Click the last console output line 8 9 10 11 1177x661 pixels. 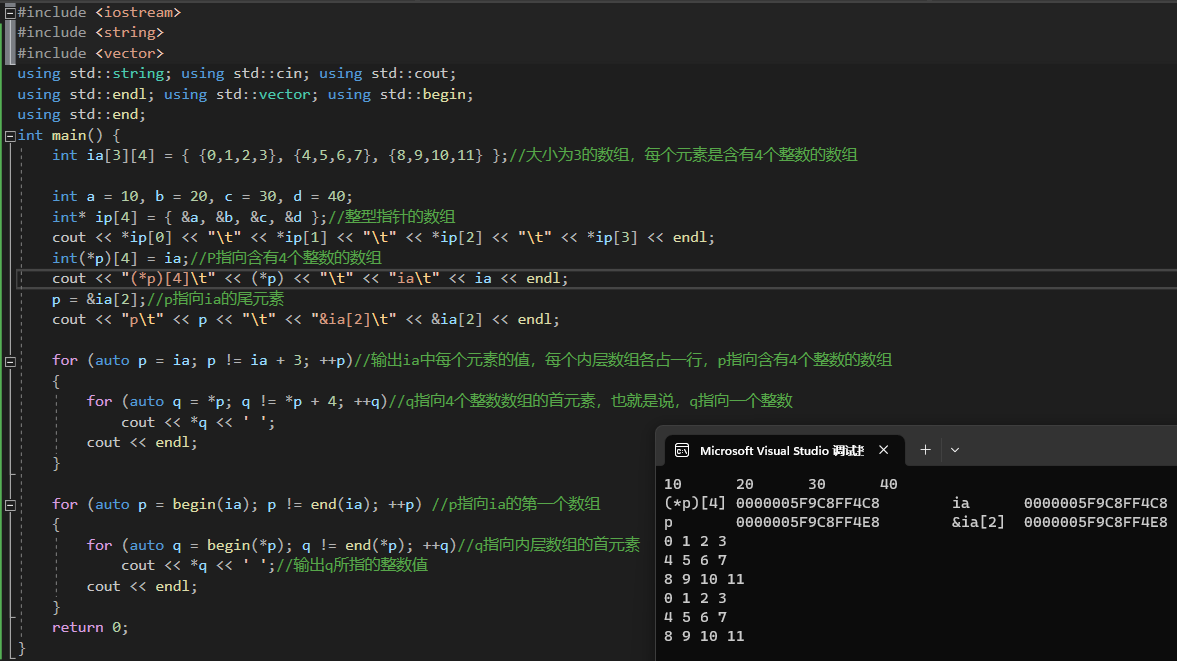[x=704, y=636]
